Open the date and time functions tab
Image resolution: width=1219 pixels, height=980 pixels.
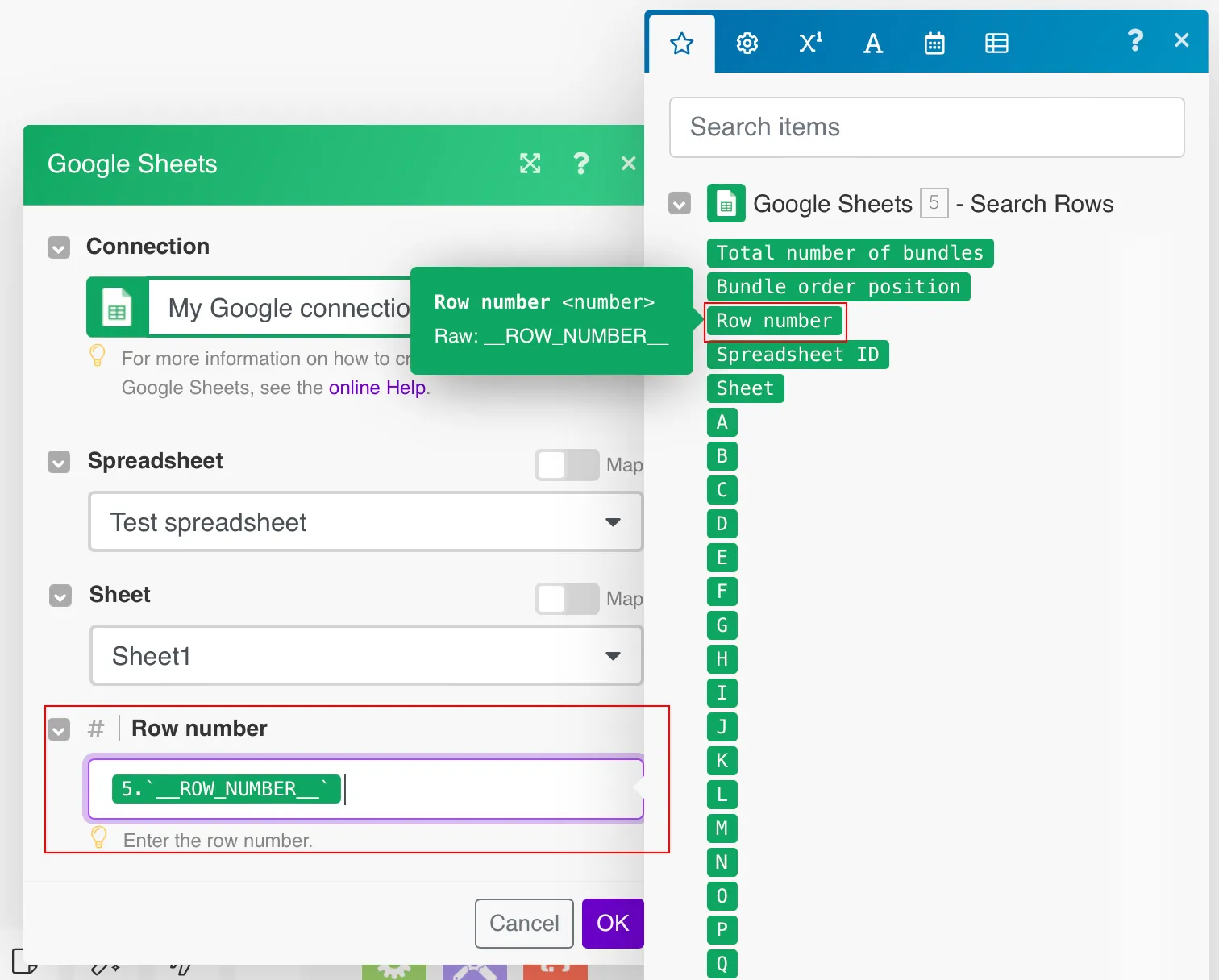934,44
